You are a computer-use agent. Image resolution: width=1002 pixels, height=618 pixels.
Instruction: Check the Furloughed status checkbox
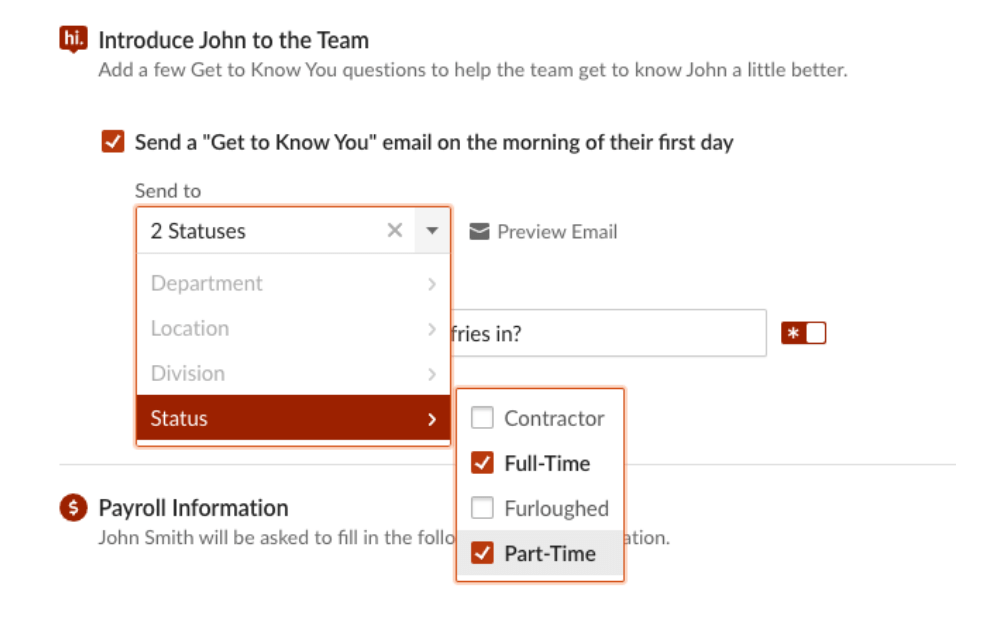point(482,507)
